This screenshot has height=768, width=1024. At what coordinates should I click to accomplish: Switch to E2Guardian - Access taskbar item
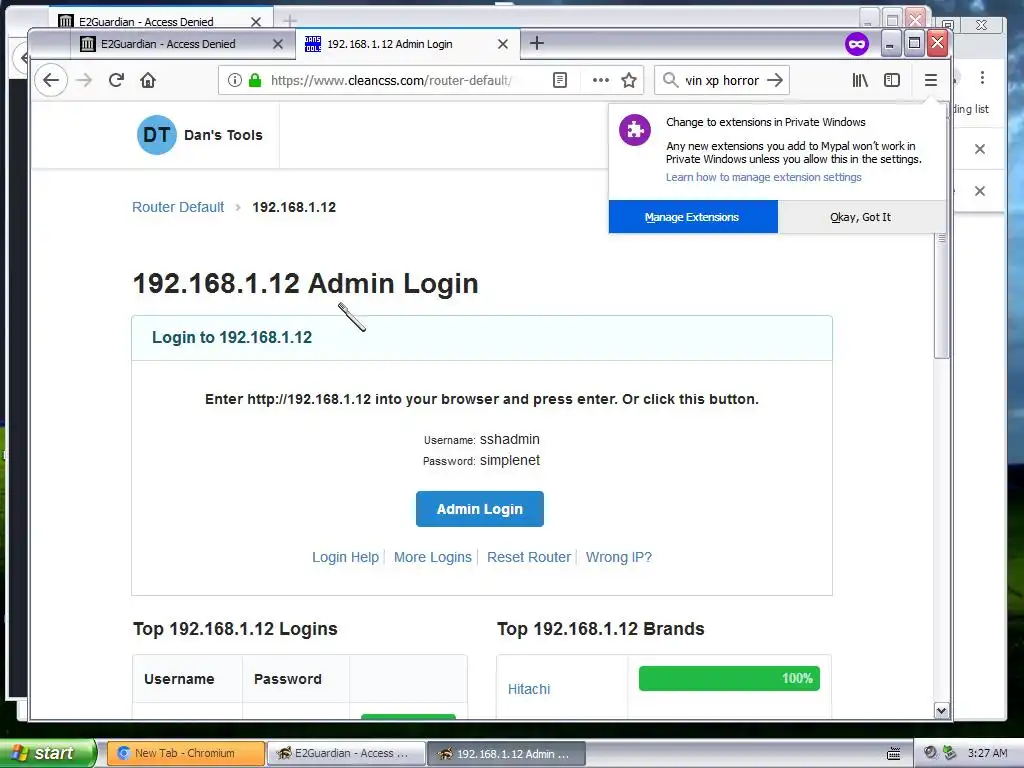click(346, 754)
